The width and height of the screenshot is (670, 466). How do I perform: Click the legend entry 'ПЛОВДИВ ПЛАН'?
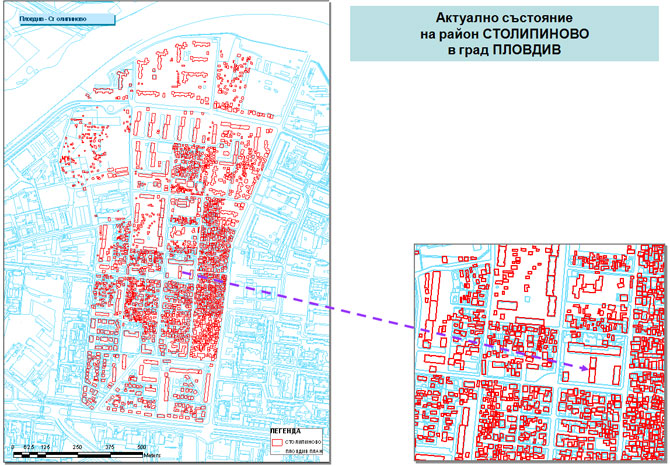click(x=304, y=451)
